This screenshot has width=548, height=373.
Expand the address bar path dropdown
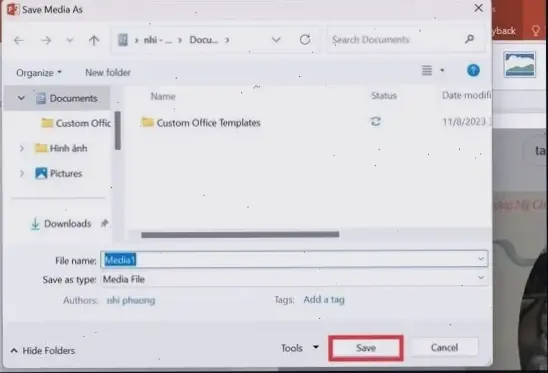pos(276,40)
